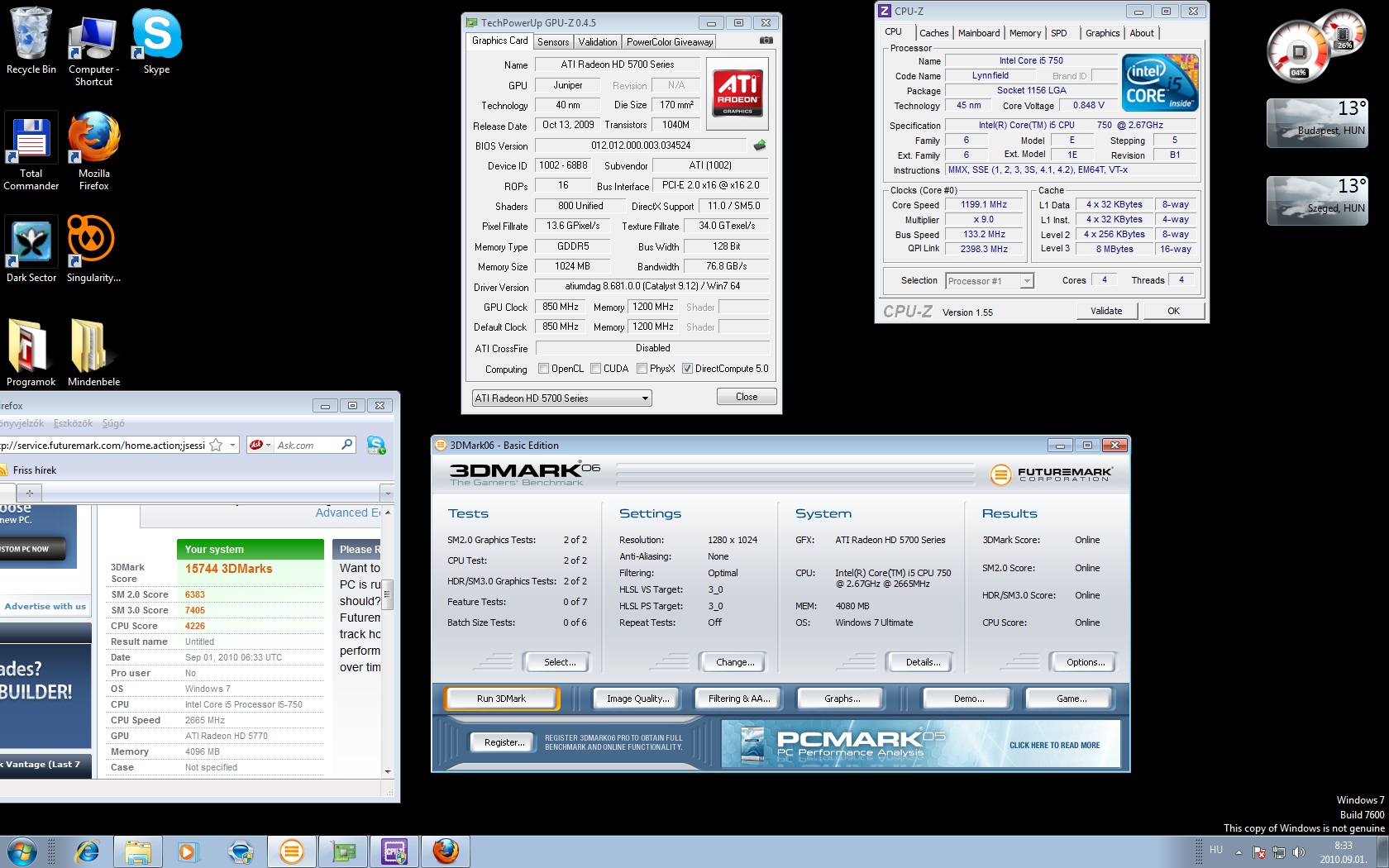
Task: Open a new tab in Firefox
Action: pyautogui.click(x=29, y=493)
